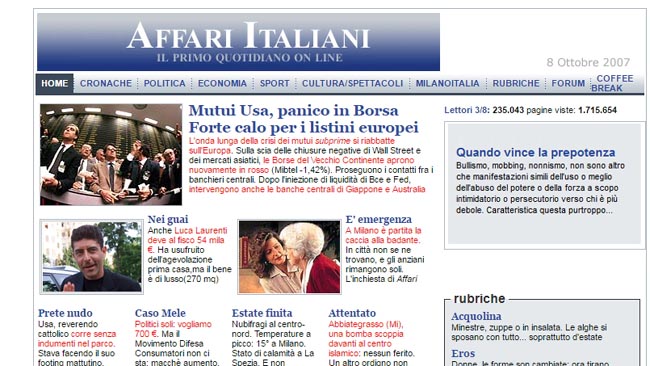Image resolution: width=650 pixels, height=366 pixels.
Task: Follow 'Abbiategrasso (Mi), una bomba scoppia' link
Action: [x=366, y=339]
